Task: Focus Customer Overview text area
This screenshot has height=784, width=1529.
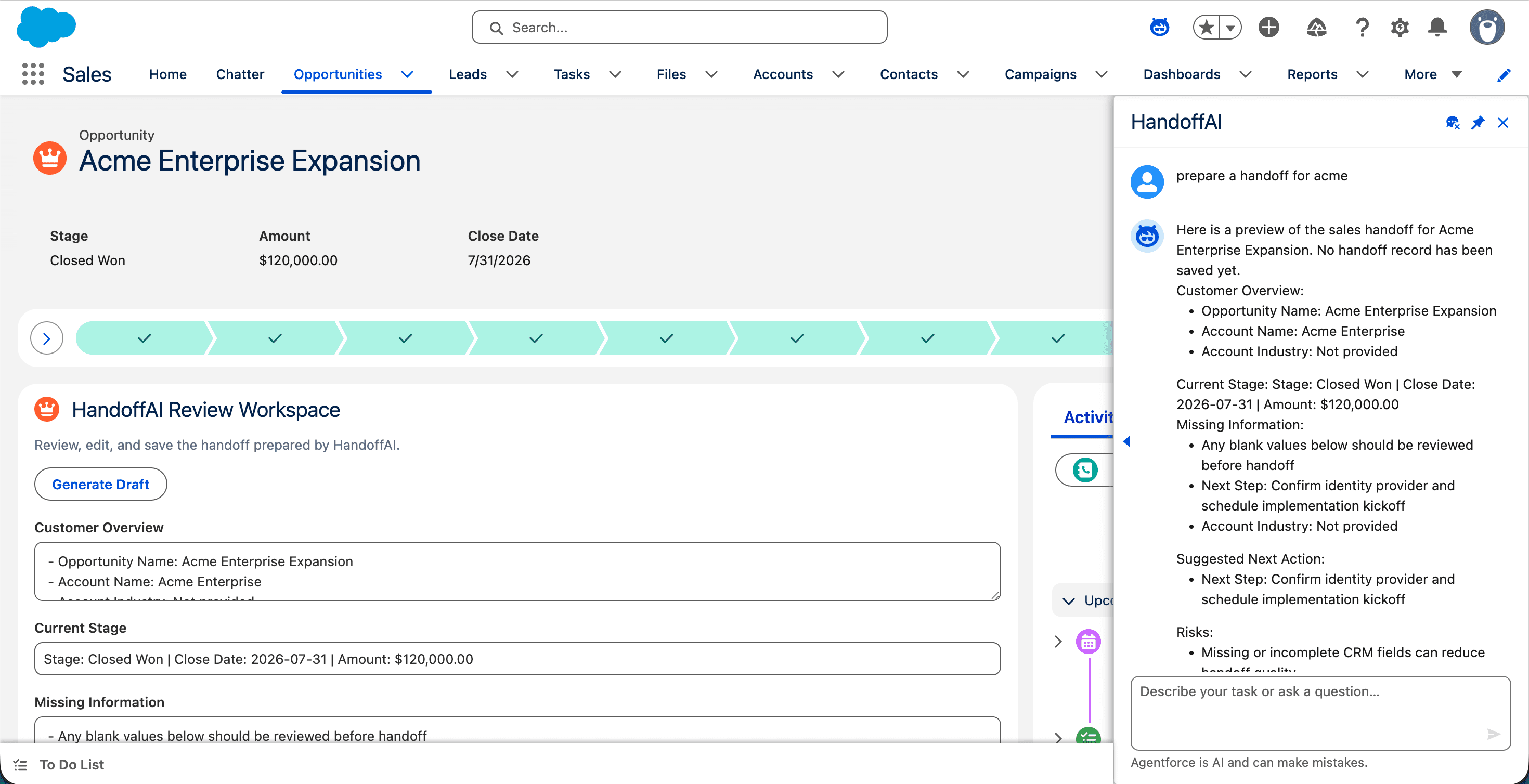Action: pos(517,571)
